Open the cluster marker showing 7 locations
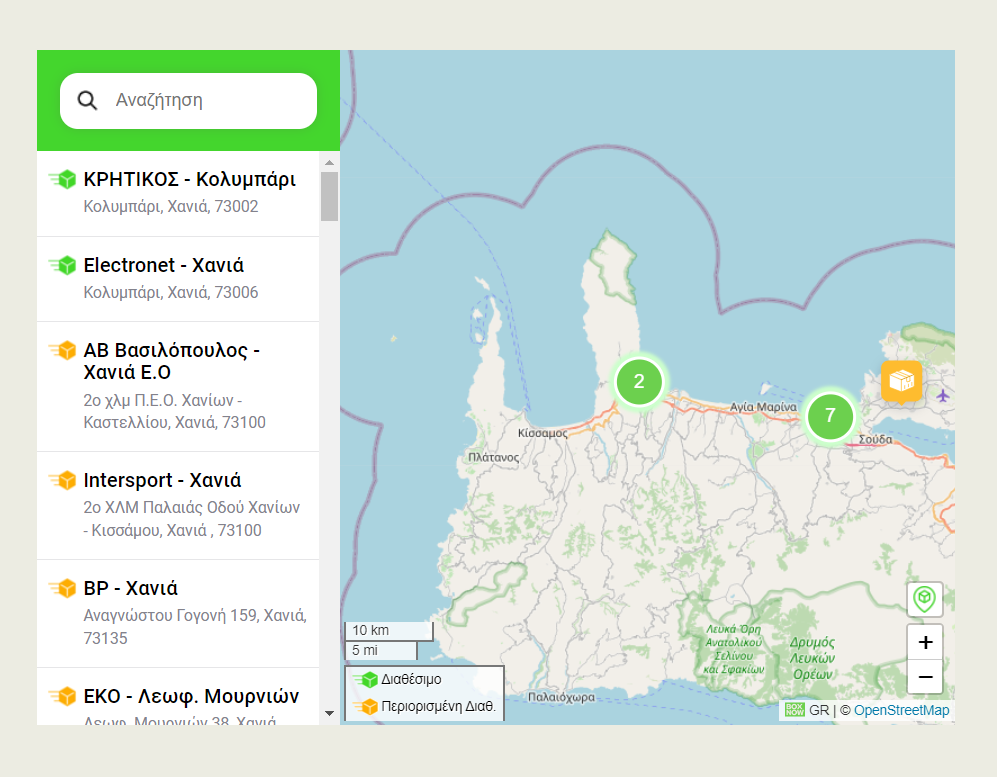997x777 pixels. click(829, 416)
